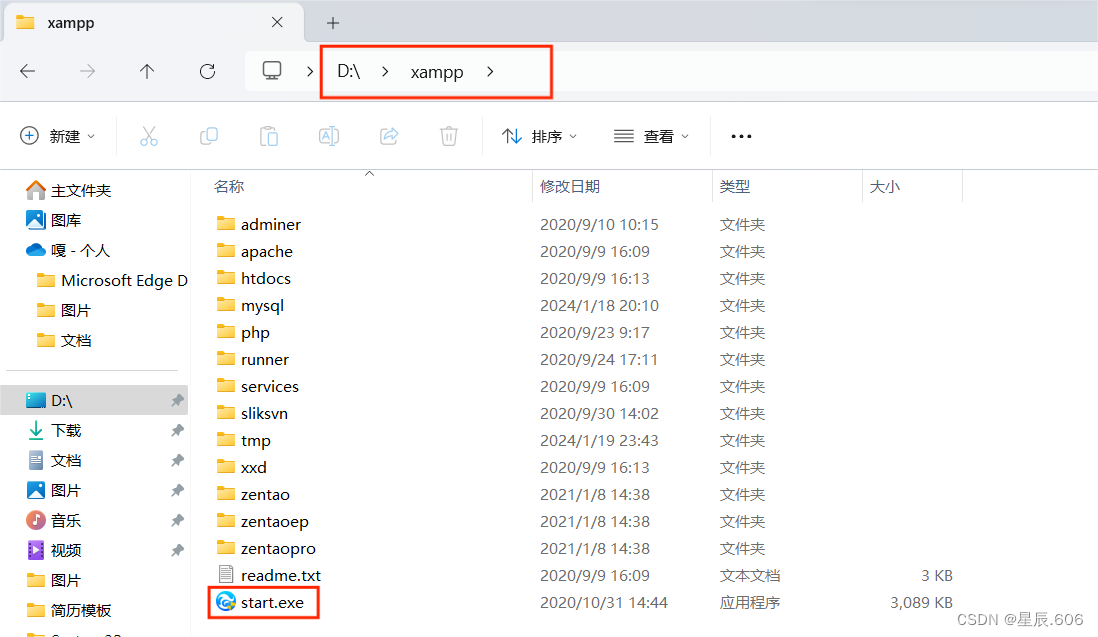
Task: Go forward with the right arrow button
Action: coord(87,71)
